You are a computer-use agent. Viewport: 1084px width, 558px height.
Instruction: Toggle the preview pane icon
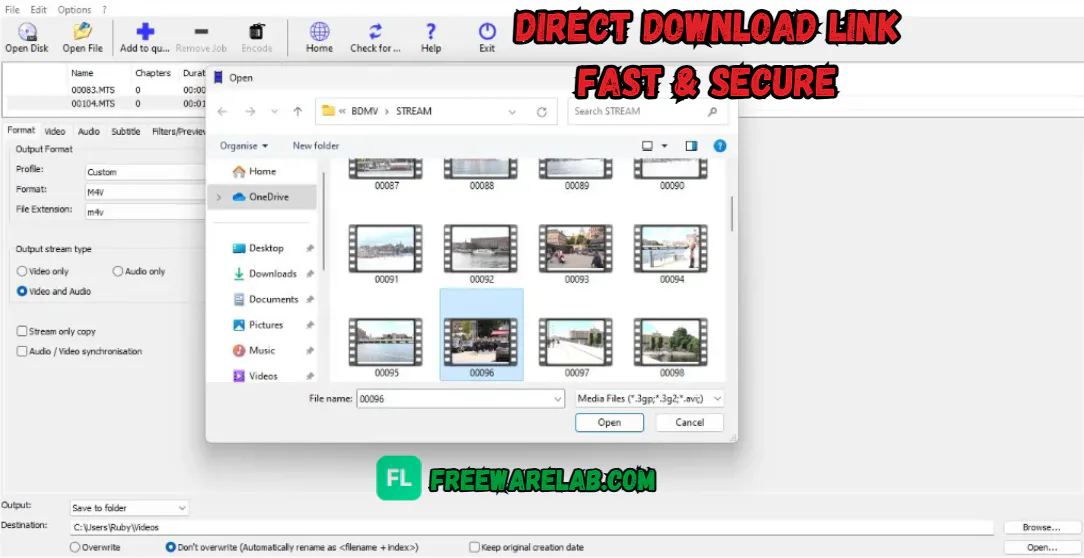click(691, 146)
